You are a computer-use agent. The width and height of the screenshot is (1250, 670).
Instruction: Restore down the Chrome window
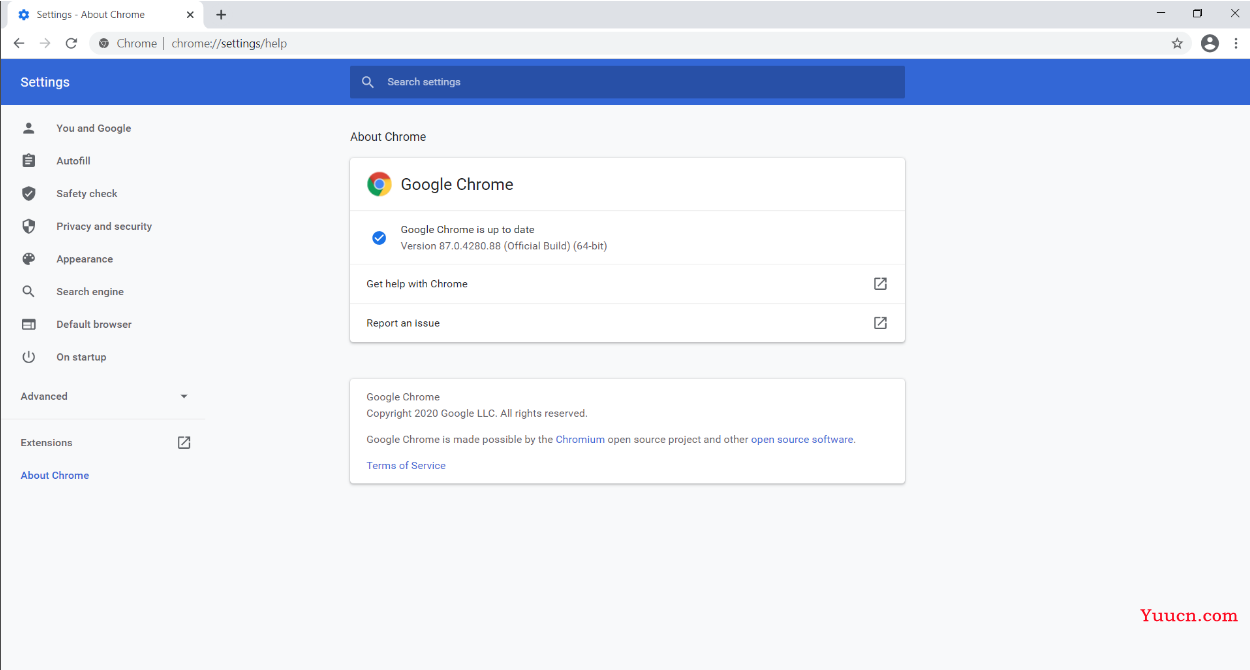point(1197,14)
